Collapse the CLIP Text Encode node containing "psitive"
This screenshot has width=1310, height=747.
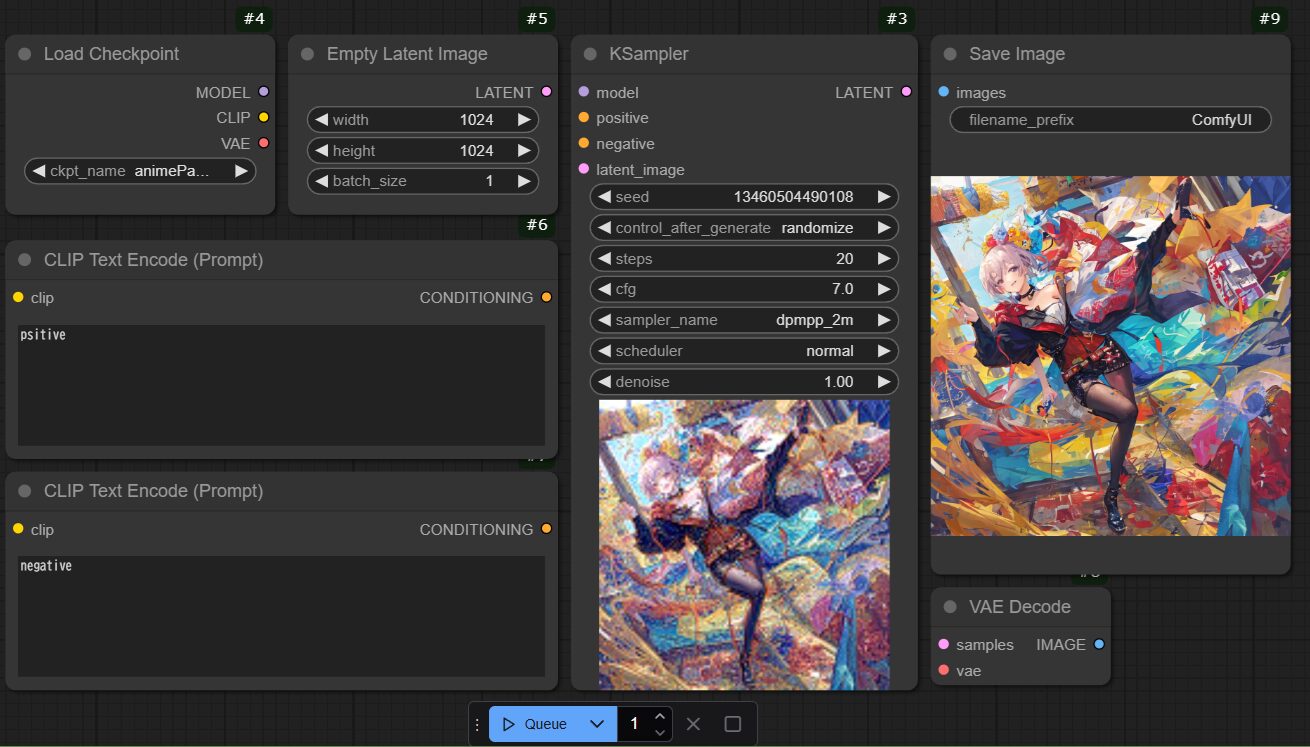(x=25, y=260)
